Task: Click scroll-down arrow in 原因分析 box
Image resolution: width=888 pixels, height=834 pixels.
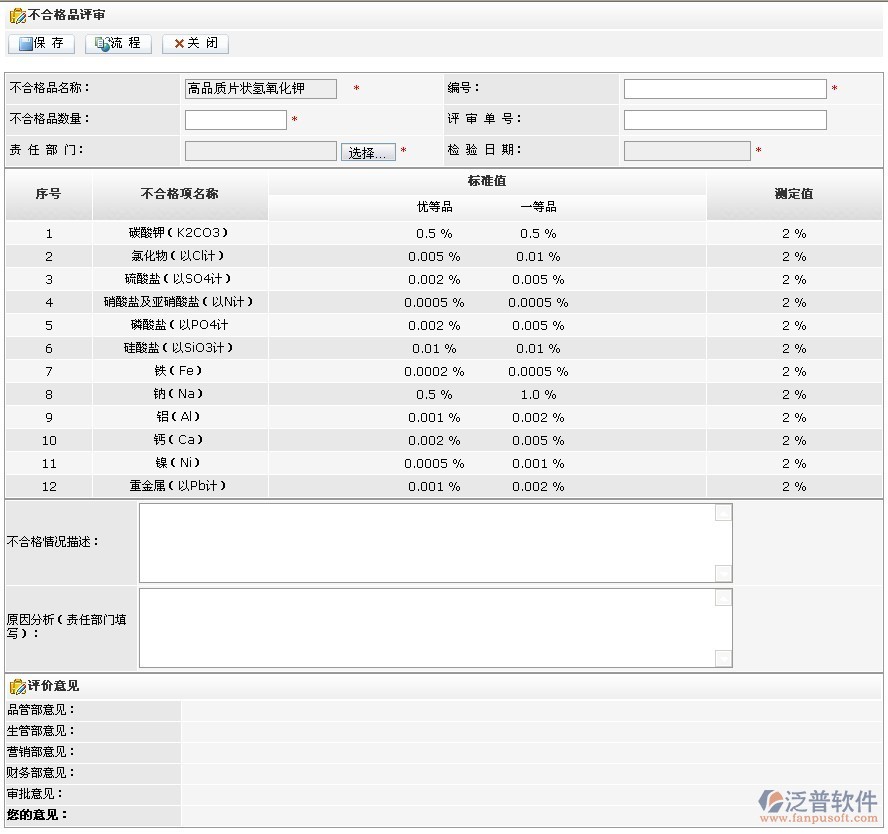Action: tap(723, 658)
